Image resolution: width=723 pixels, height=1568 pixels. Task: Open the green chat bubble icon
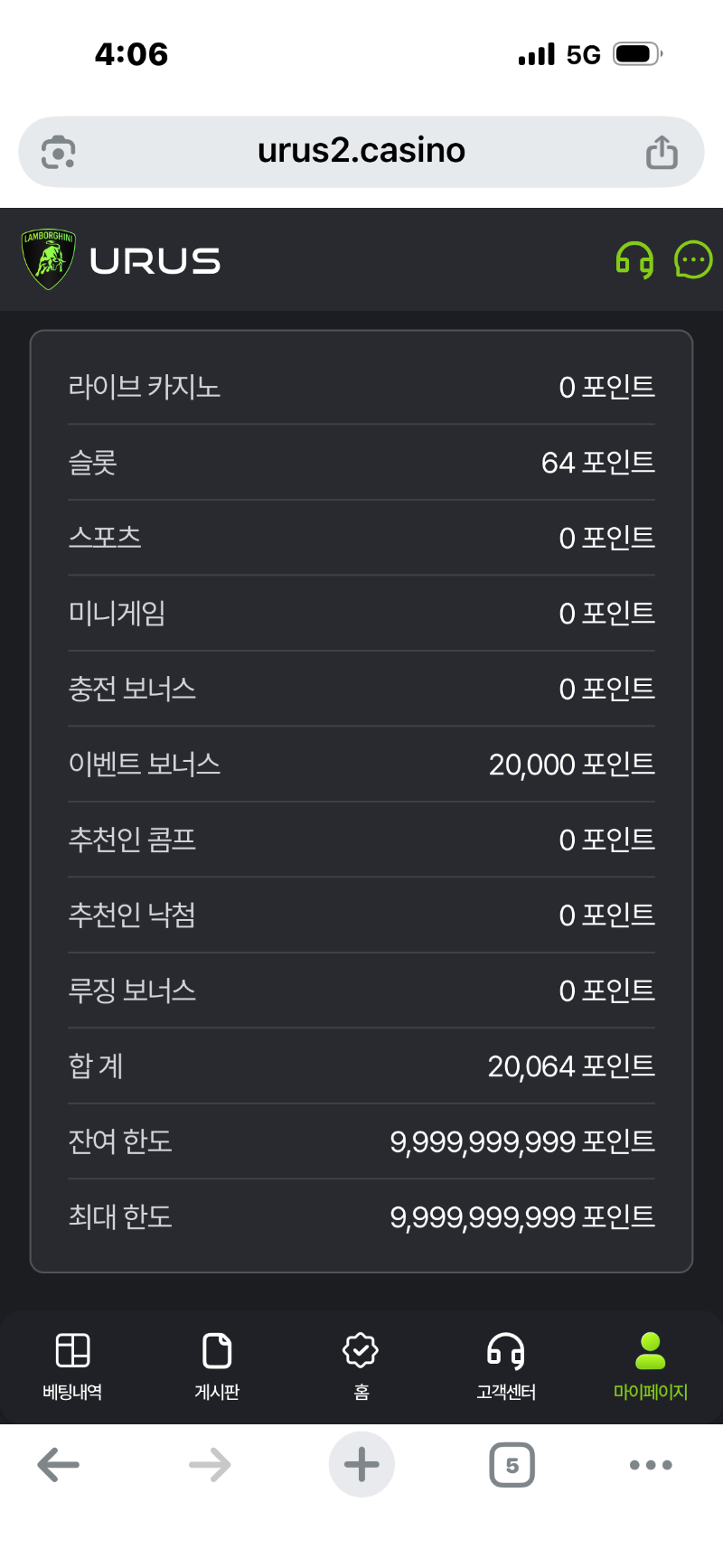[693, 260]
